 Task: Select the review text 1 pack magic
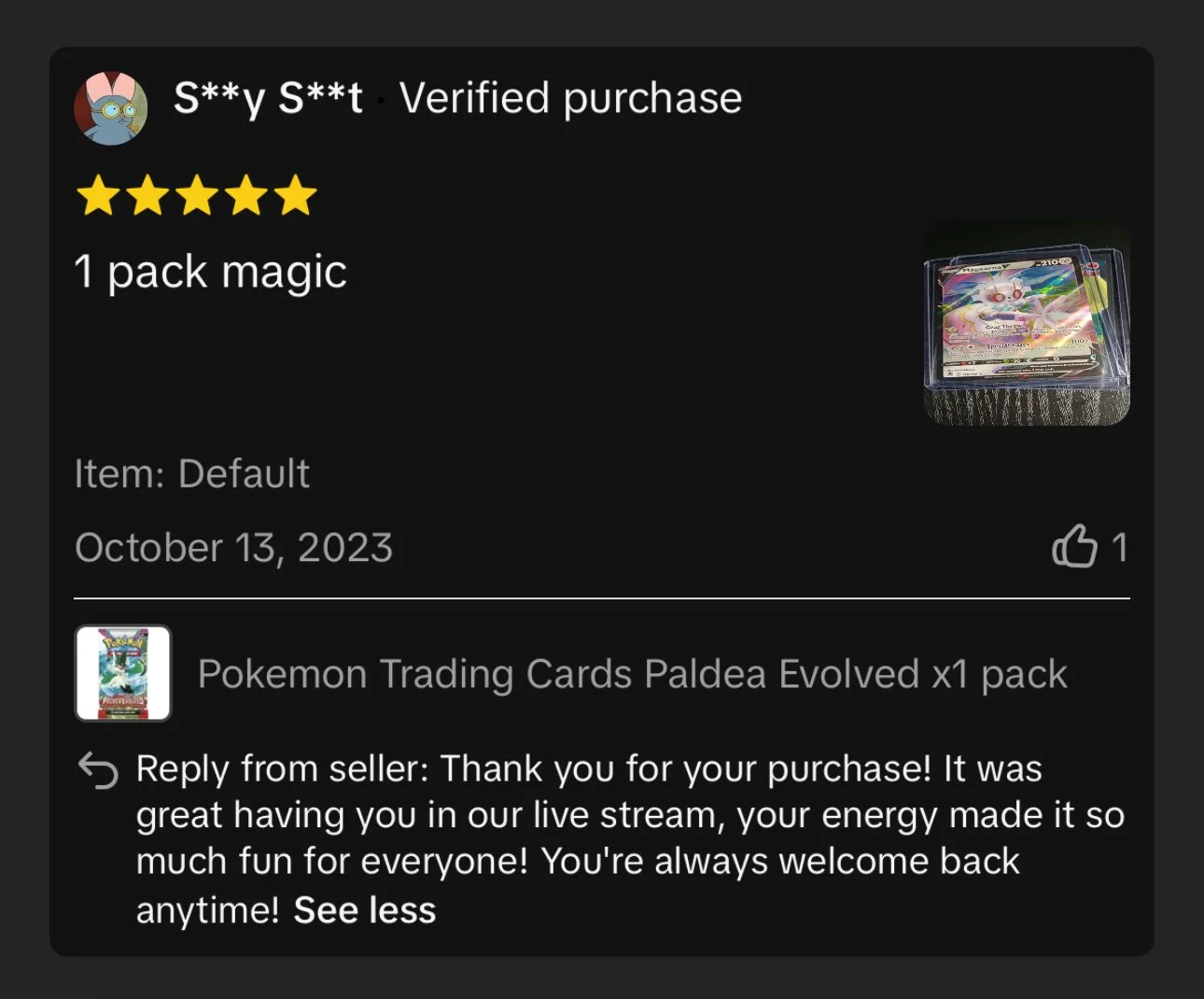pyautogui.click(x=211, y=273)
